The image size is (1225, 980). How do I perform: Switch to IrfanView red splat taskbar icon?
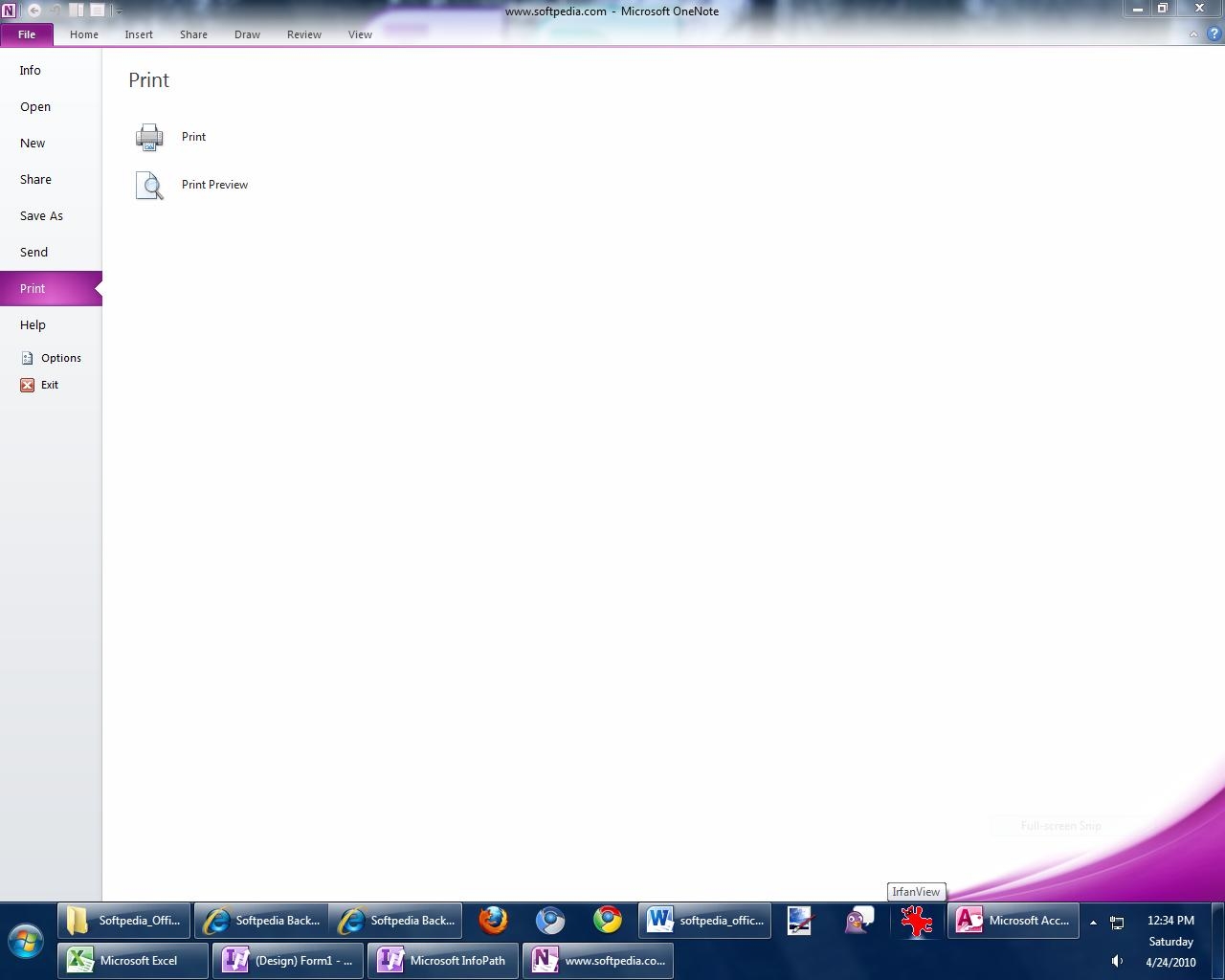tap(917, 921)
